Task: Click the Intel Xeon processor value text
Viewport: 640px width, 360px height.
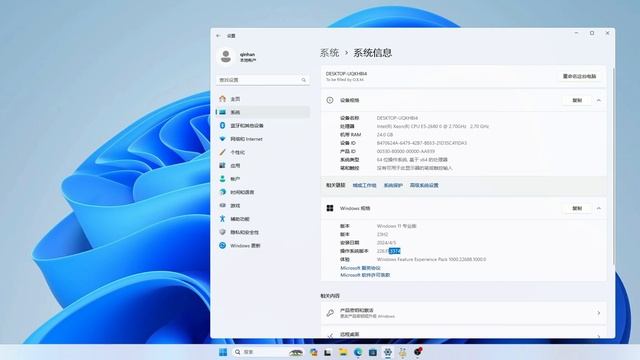Action: click(x=433, y=127)
